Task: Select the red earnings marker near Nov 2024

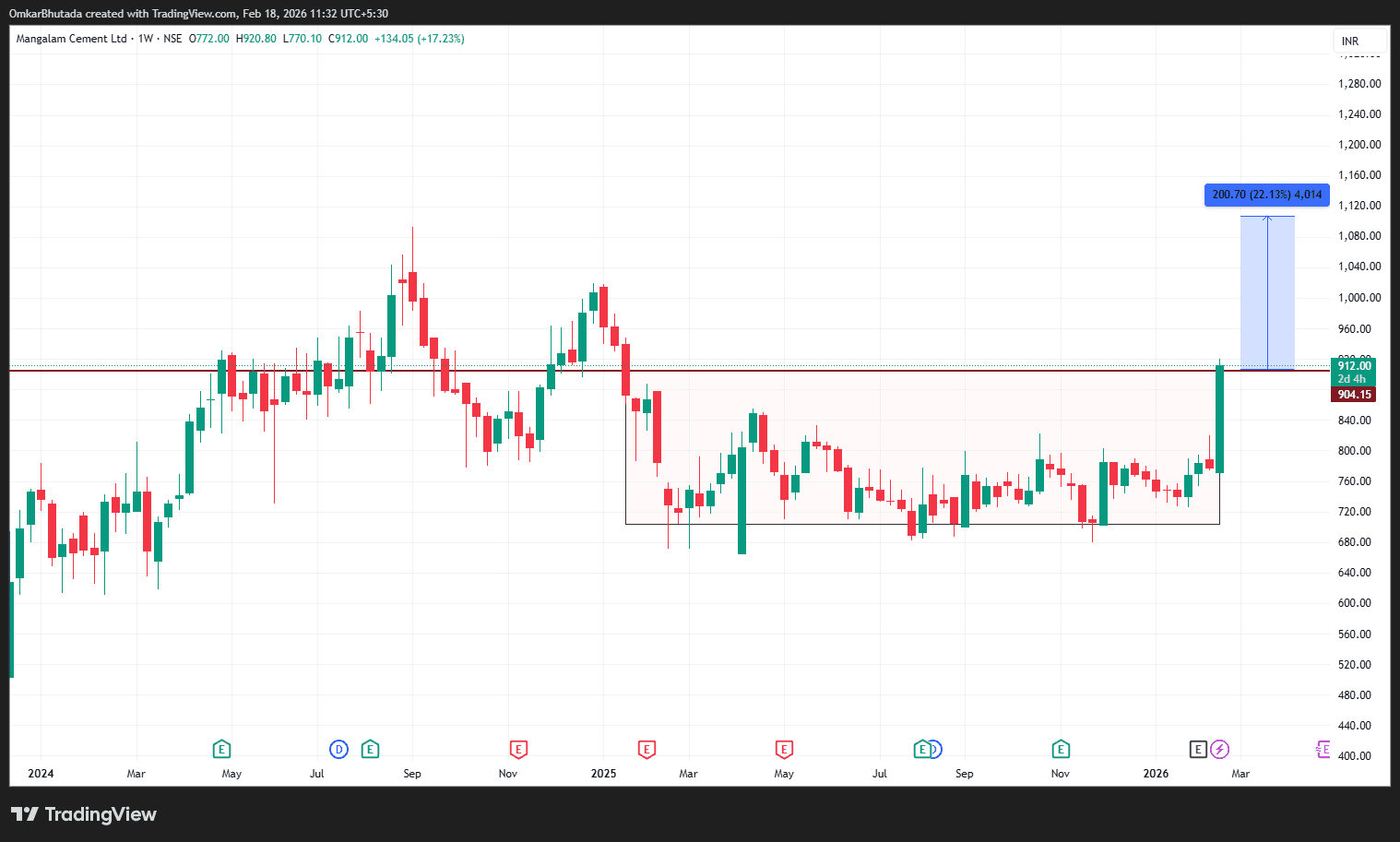Action: pyautogui.click(x=518, y=749)
